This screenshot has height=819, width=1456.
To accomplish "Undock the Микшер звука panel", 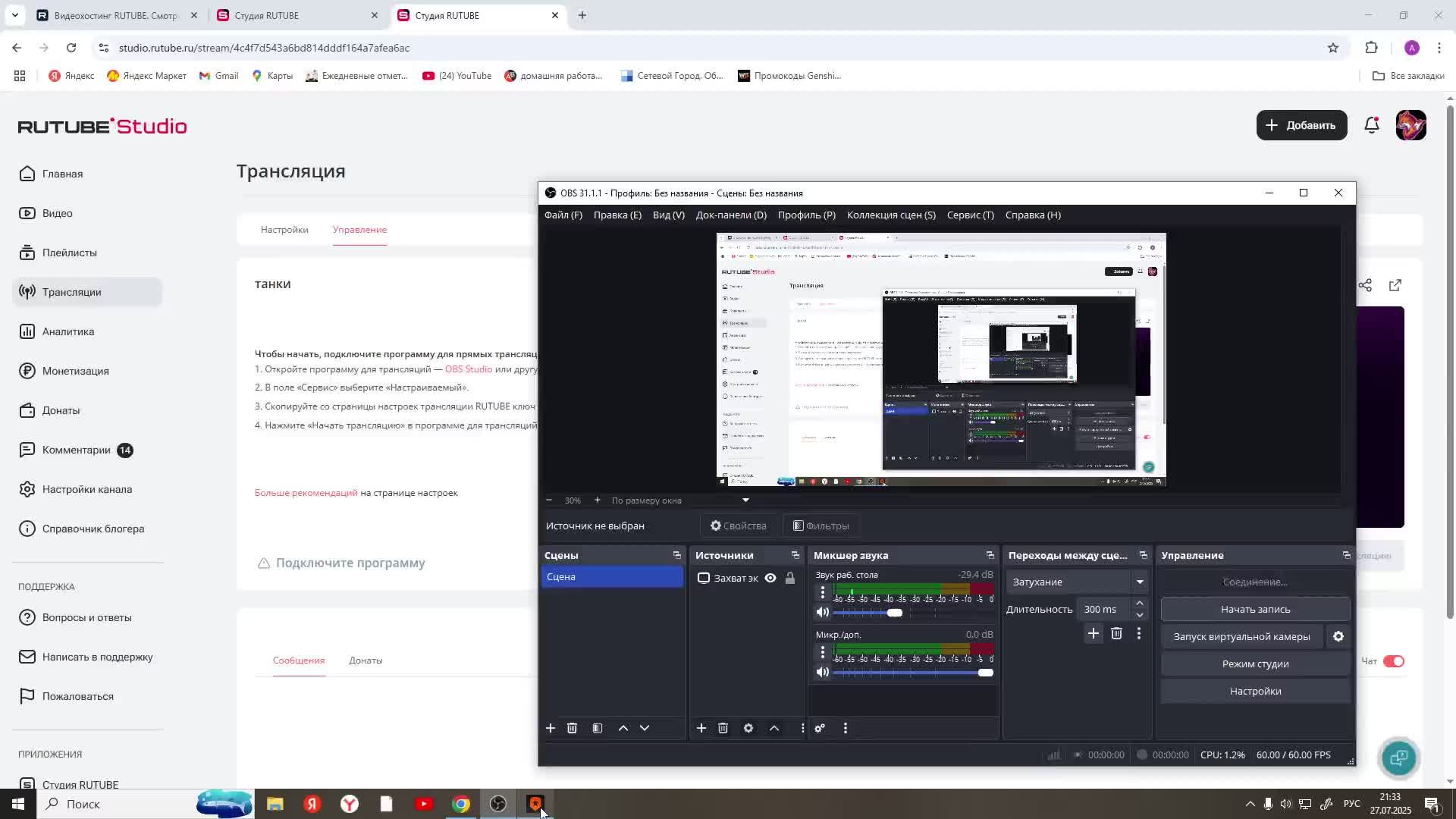I will click(990, 555).
